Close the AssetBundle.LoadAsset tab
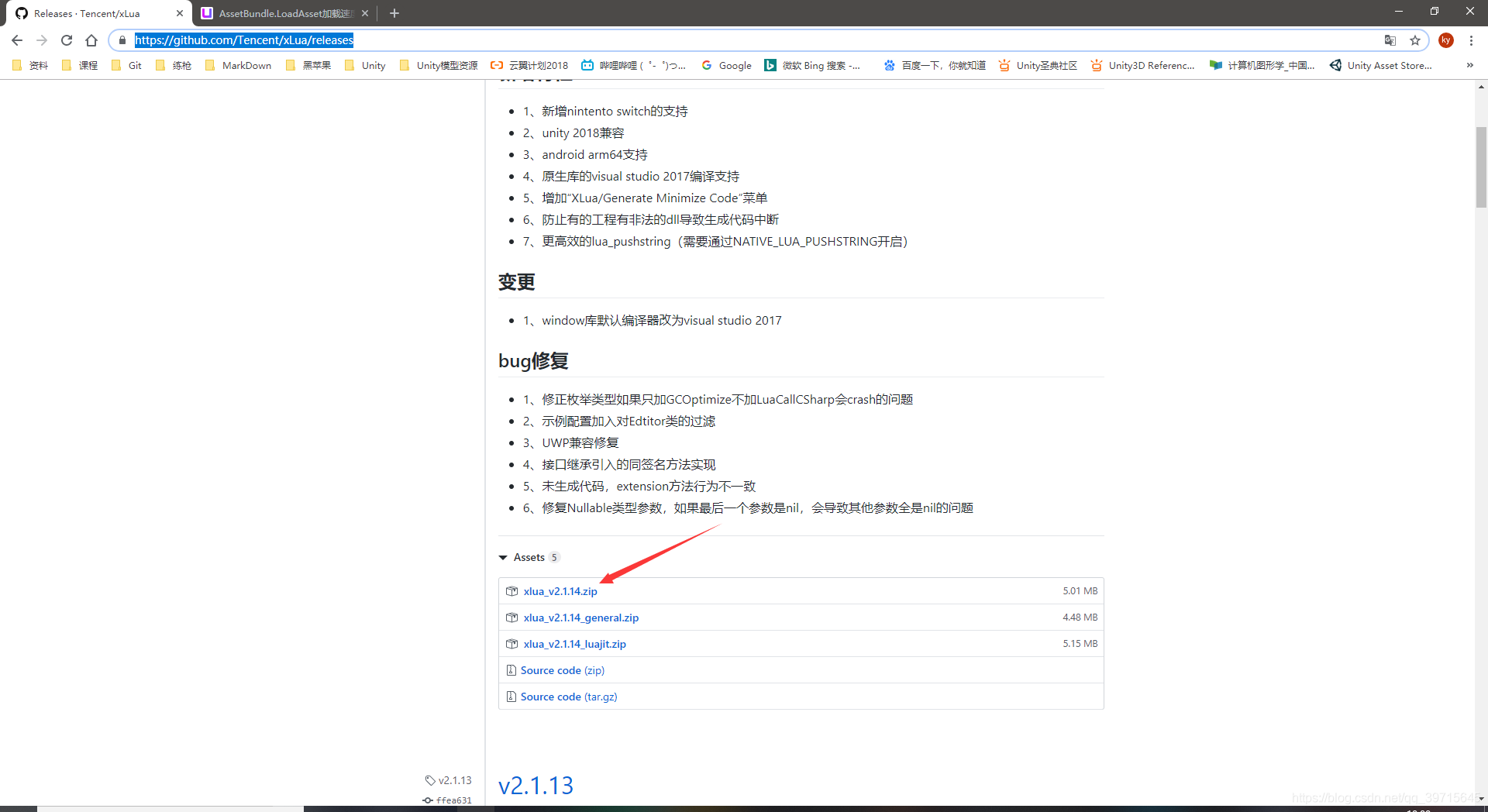This screenshot has height=812, width=1488. [x=365, y=13]
